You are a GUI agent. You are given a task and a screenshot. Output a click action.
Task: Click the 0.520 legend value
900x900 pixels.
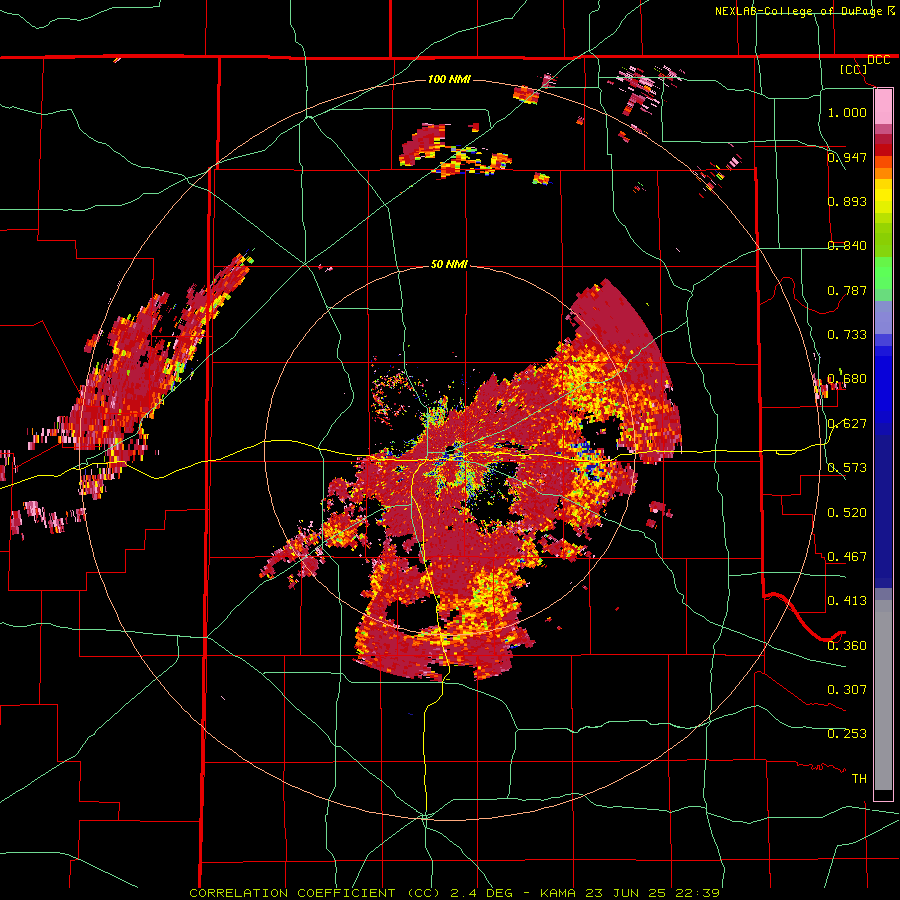pos(847,512)
